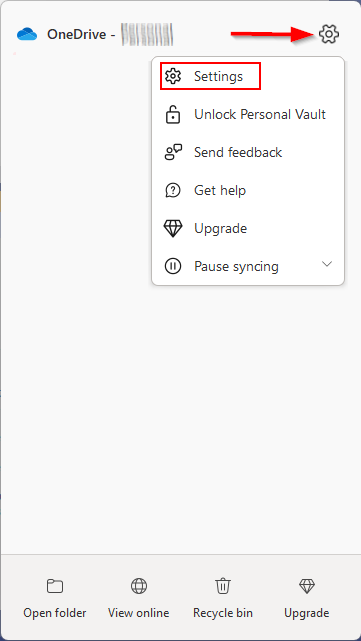361x641 pixels.
Task: Click the Open folder icon
Action: 55,586
